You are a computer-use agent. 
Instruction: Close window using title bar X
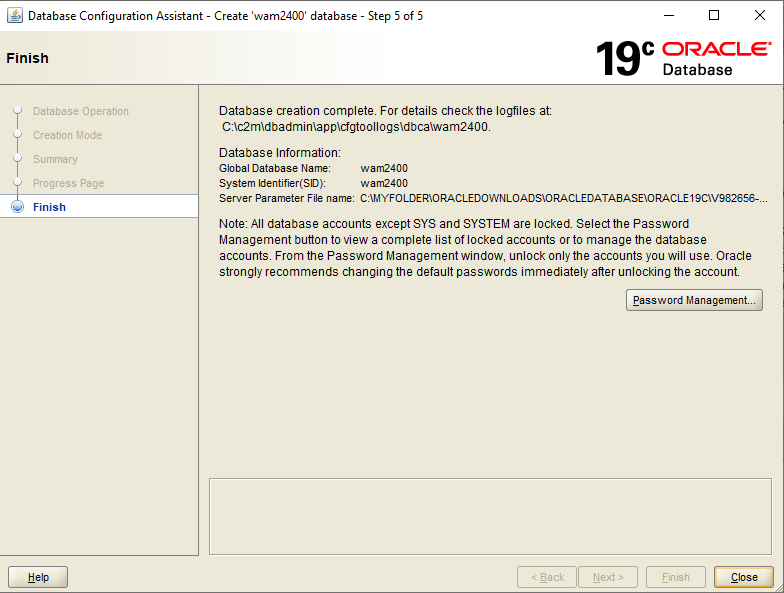tap(760, 16)
